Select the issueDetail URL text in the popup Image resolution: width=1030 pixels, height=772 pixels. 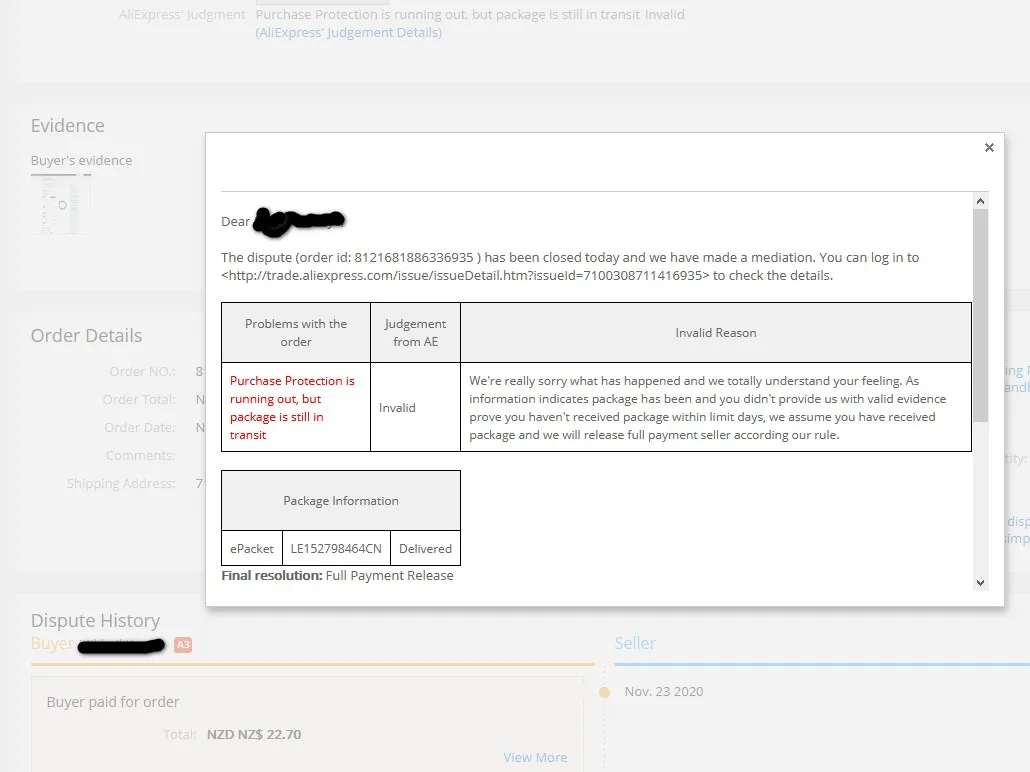(x=465, y=275)
